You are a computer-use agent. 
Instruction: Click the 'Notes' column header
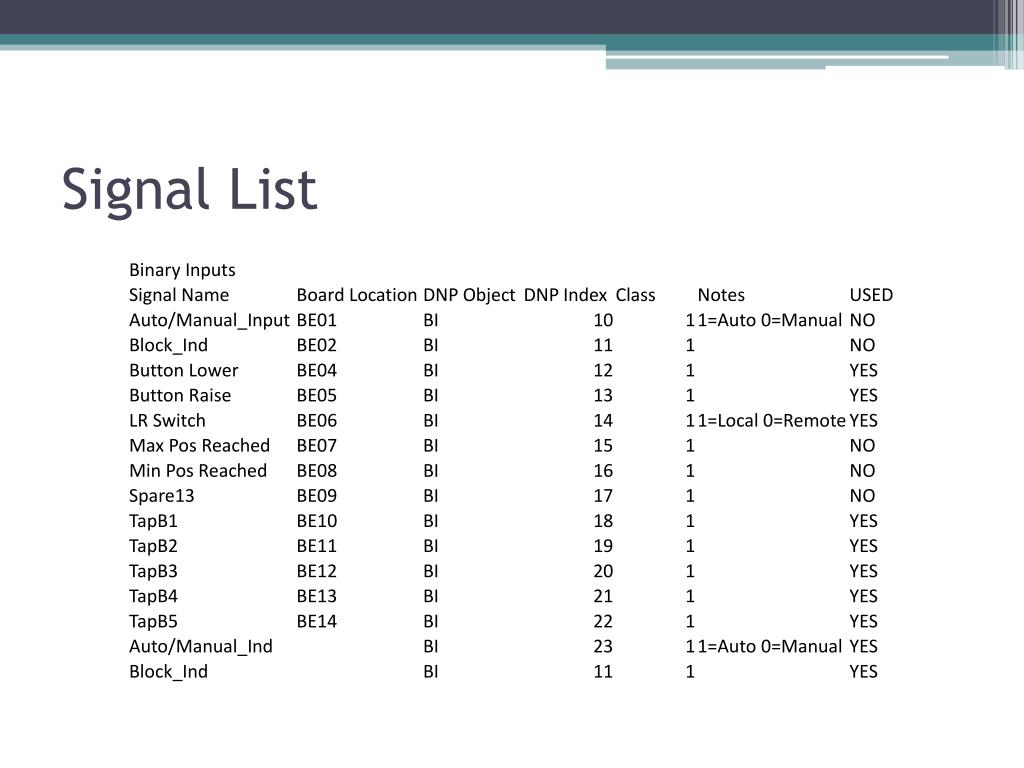point(721,295)
